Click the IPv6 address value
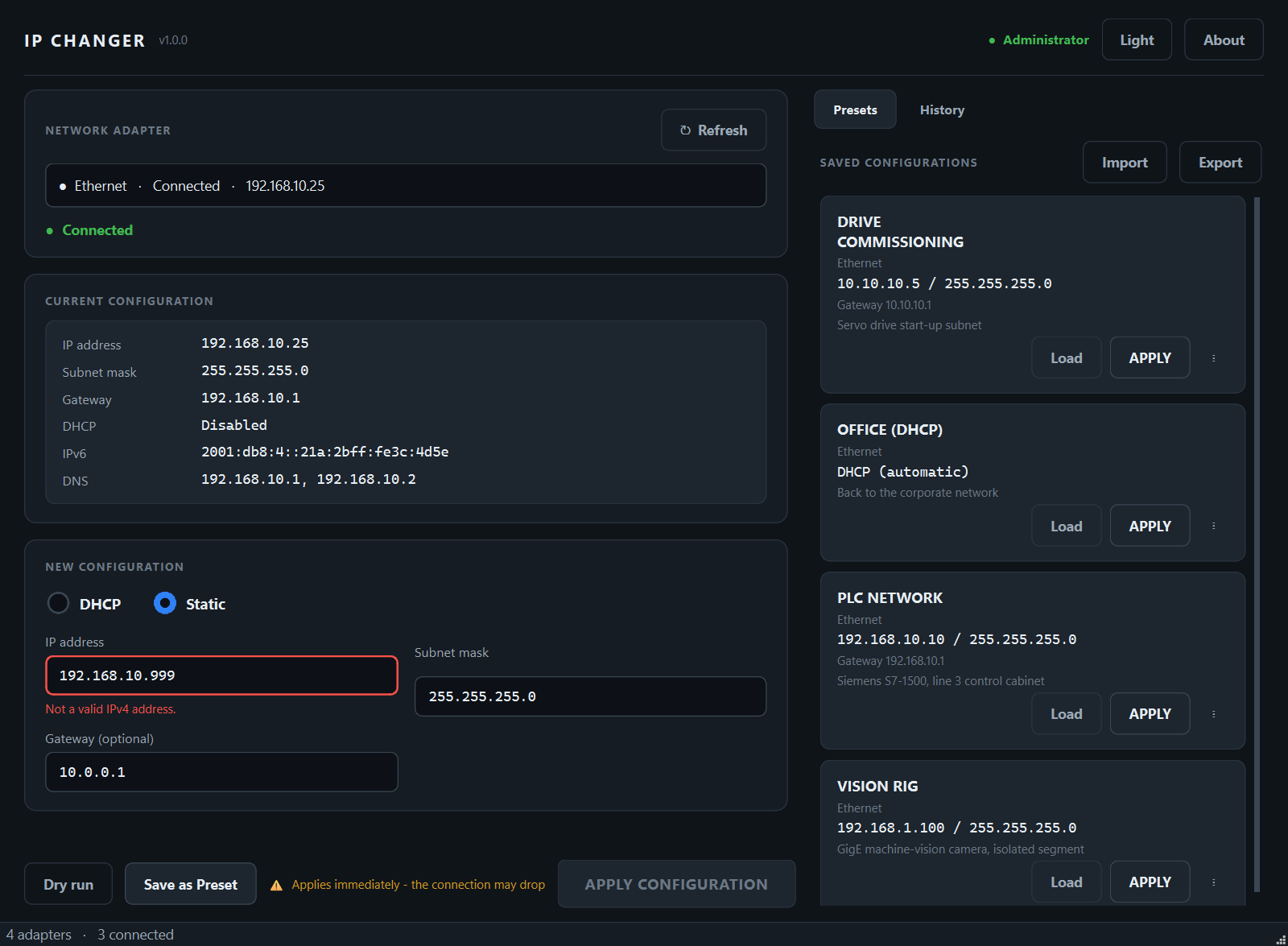This screenshot has width=1288, height=946. (325, 452)
